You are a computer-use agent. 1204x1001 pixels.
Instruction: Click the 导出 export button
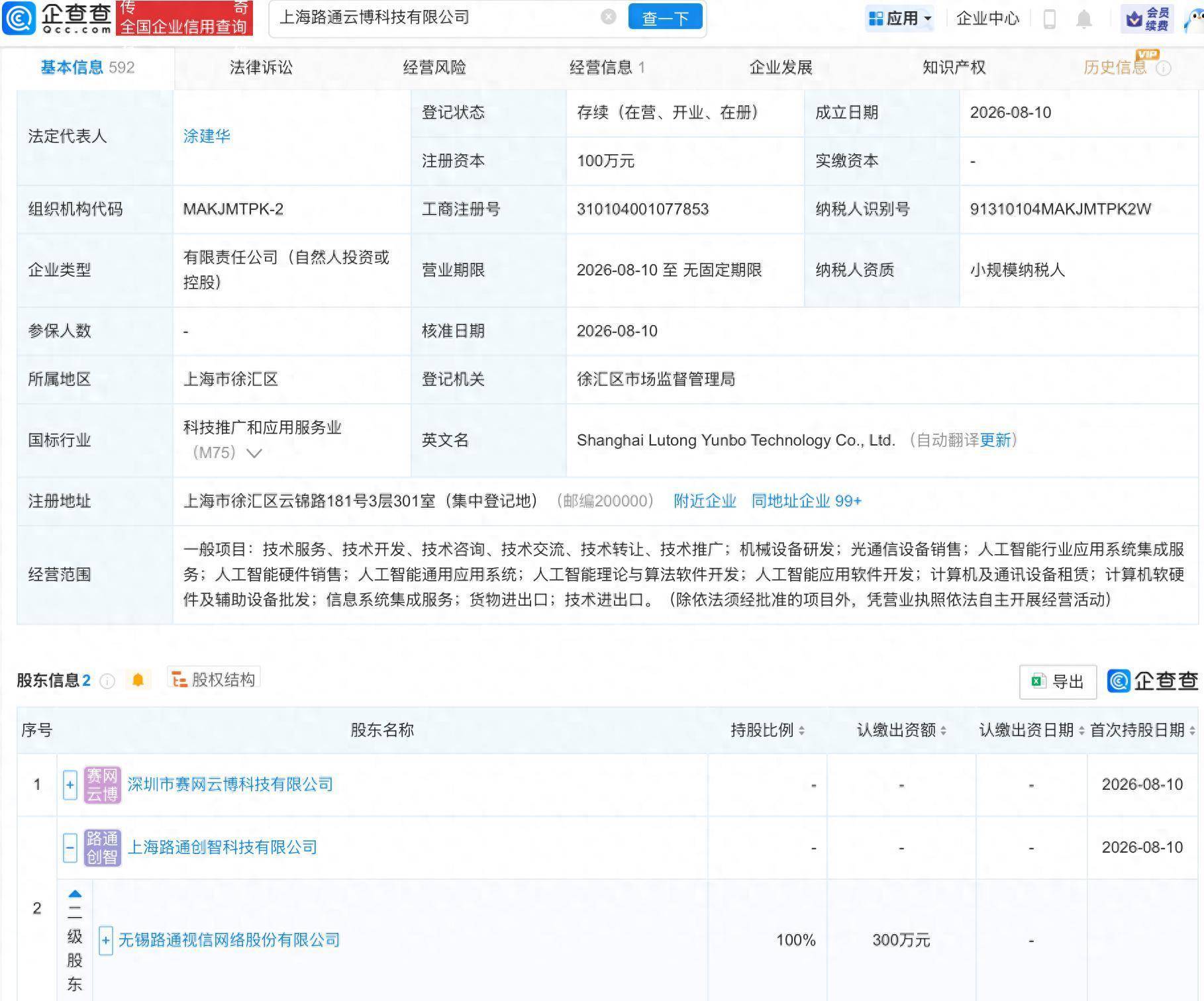click(x=1058, y=682)
